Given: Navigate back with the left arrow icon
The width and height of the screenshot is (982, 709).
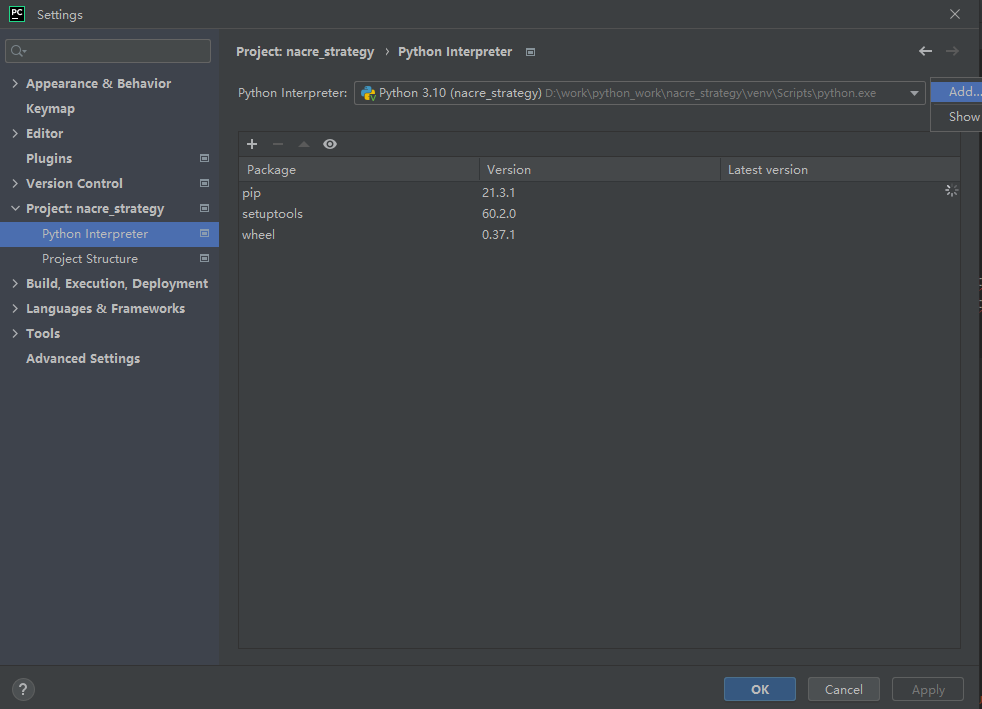Looking at the screenshot, I should click(x=925, y=51).
